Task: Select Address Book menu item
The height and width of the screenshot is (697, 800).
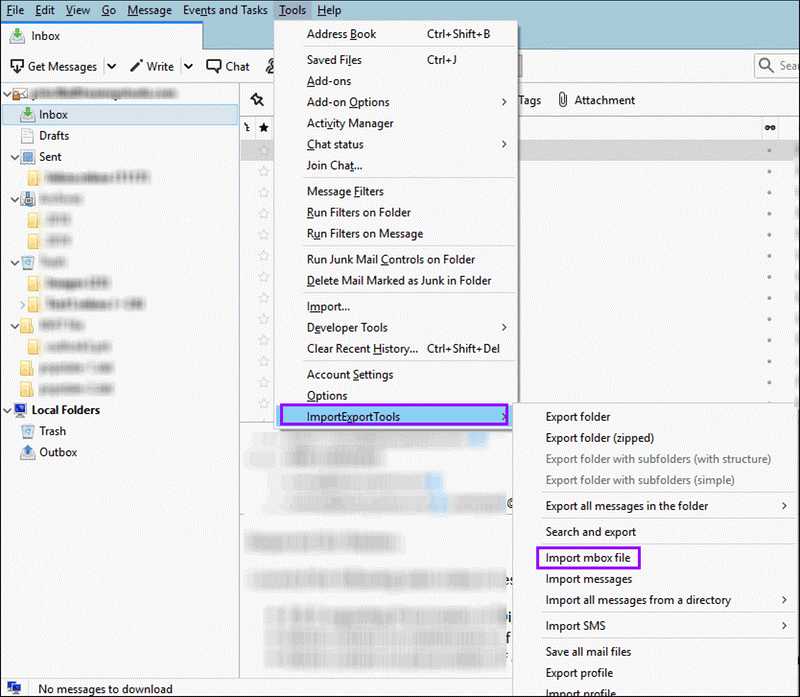Action: point(398,34)
